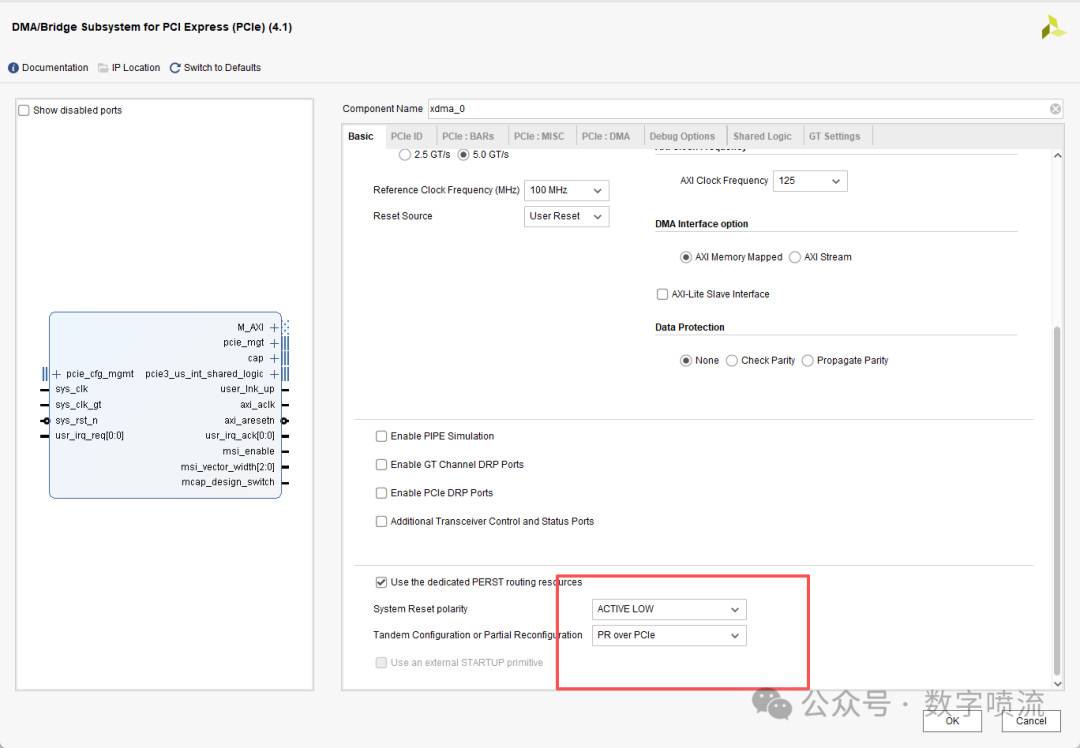Image resolution: width=1080 pixels, height=748 pixels.
Task: Open AXI Clock Frequency dropdown
Action: pyautogui.click(x=810, y=180)
